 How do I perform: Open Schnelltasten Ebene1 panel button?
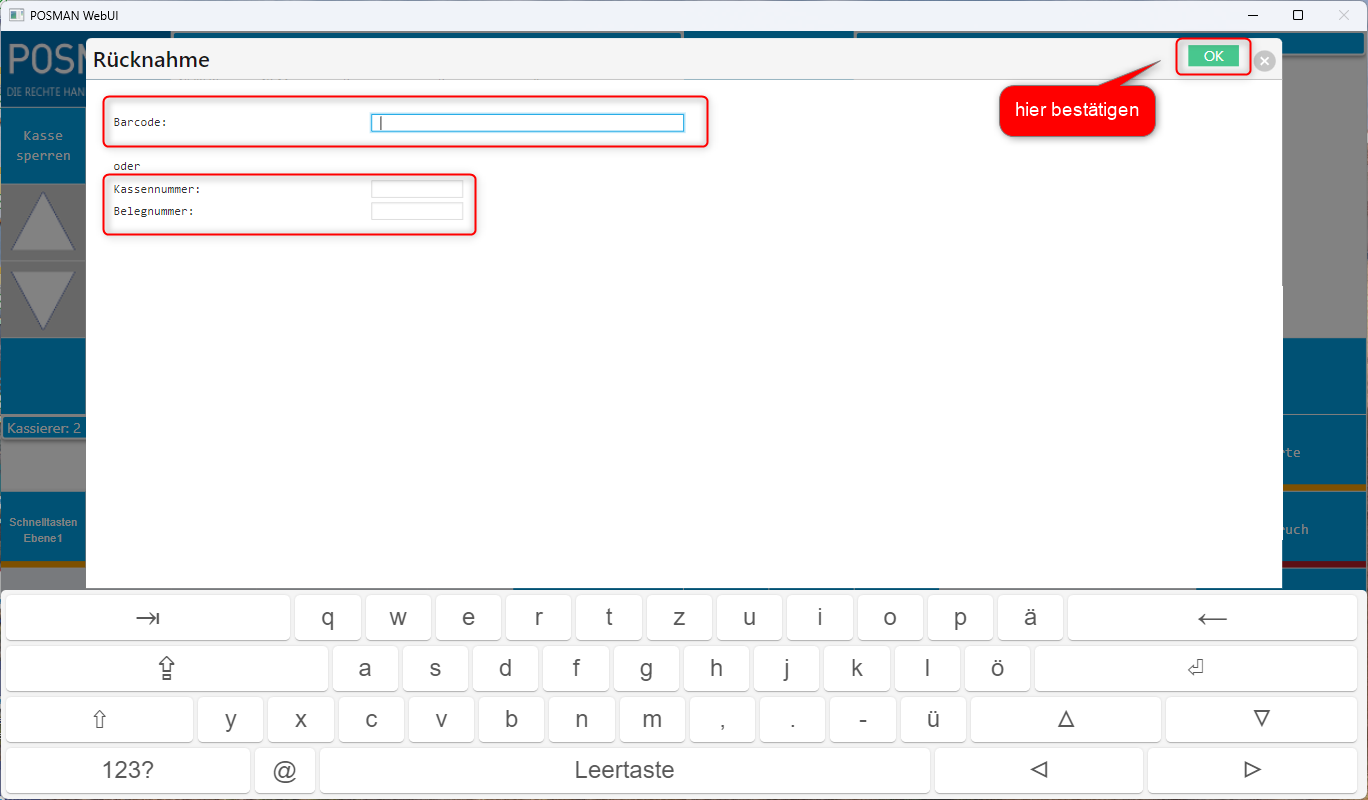43,530
